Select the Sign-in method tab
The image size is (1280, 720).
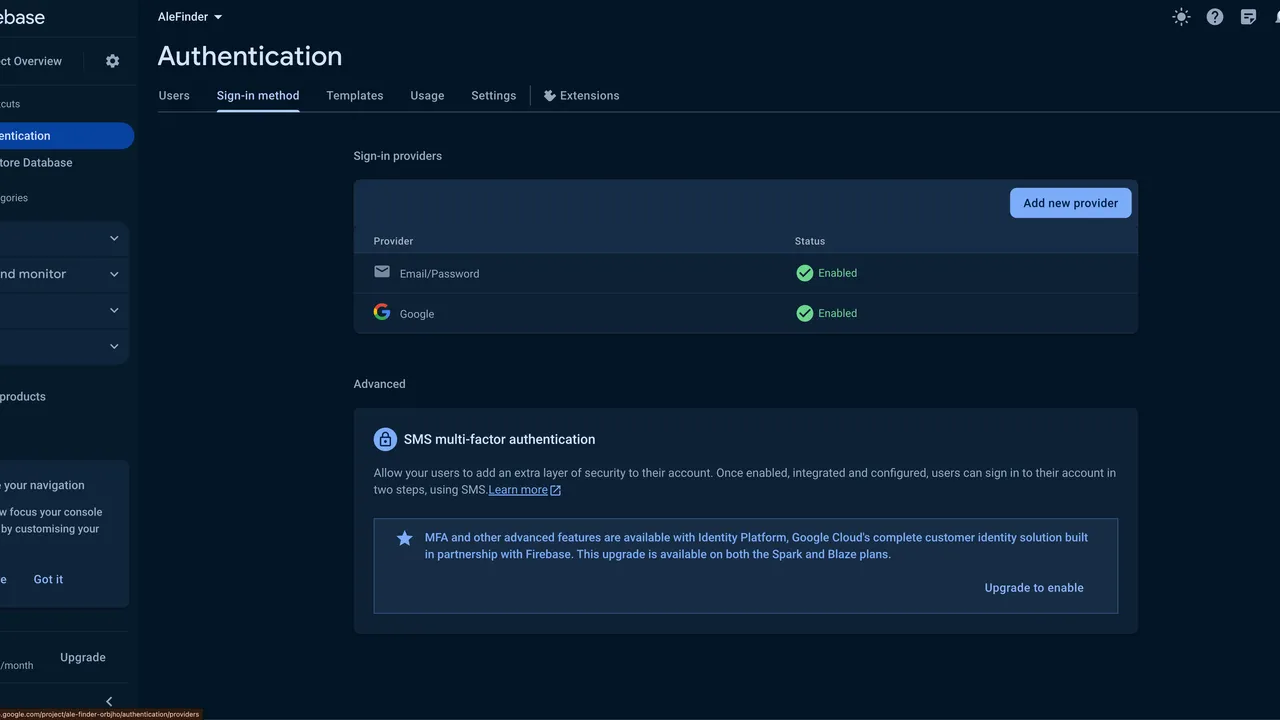click(x=258, y=96)
